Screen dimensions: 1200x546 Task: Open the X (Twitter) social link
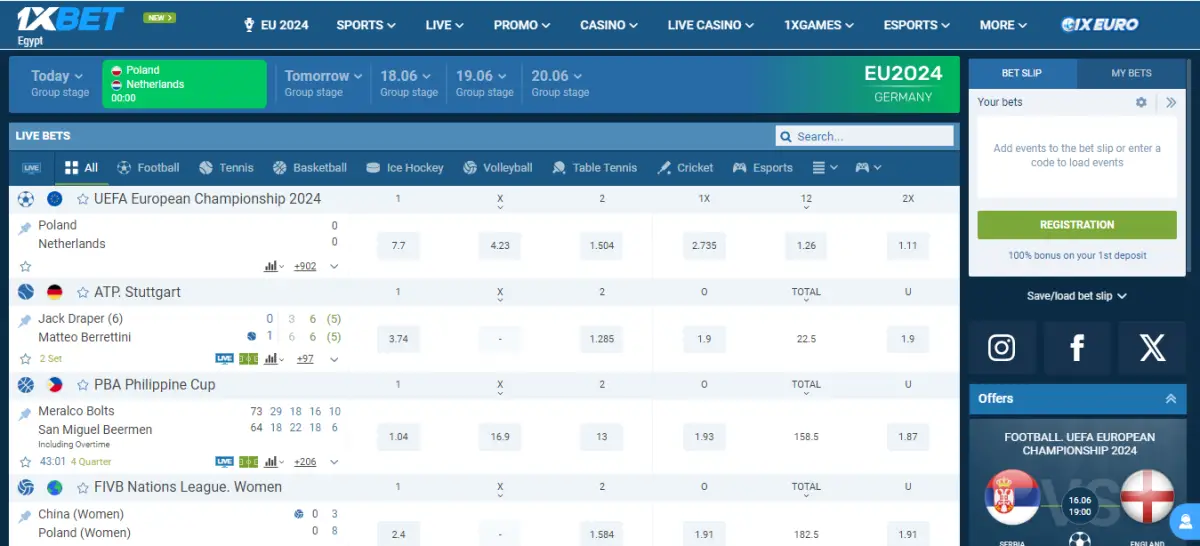pos(1152,347)
